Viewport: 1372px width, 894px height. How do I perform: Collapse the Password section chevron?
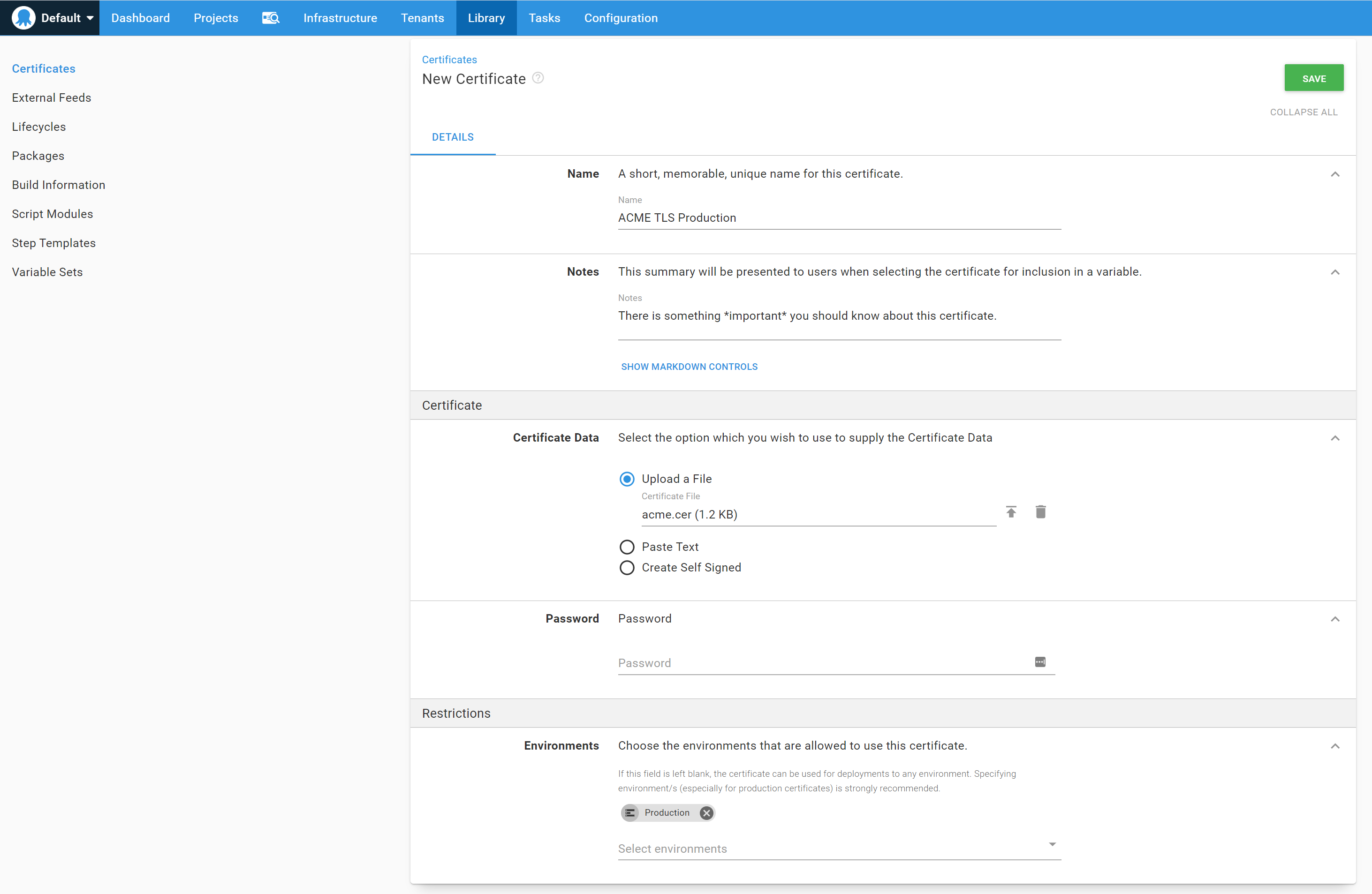(1335, 619)
